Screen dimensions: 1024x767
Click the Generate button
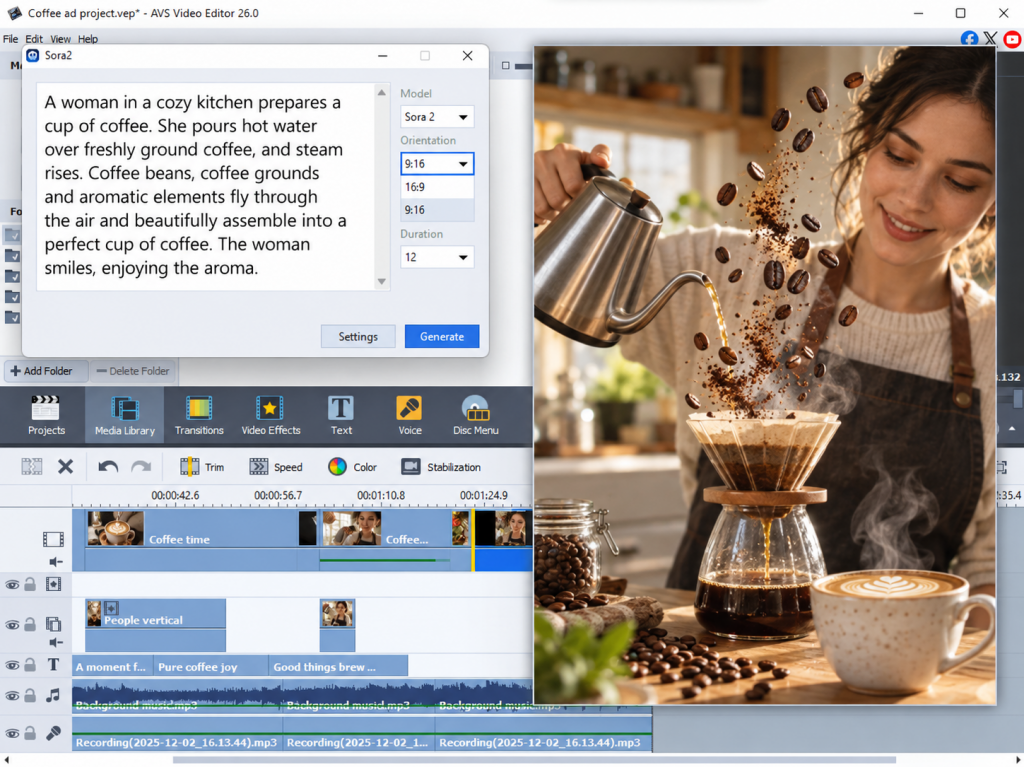(x=442, y=336)
